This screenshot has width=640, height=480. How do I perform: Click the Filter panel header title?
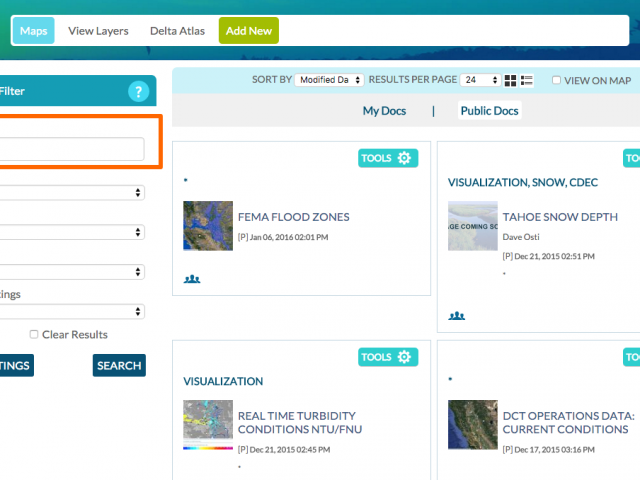(12, 91)
